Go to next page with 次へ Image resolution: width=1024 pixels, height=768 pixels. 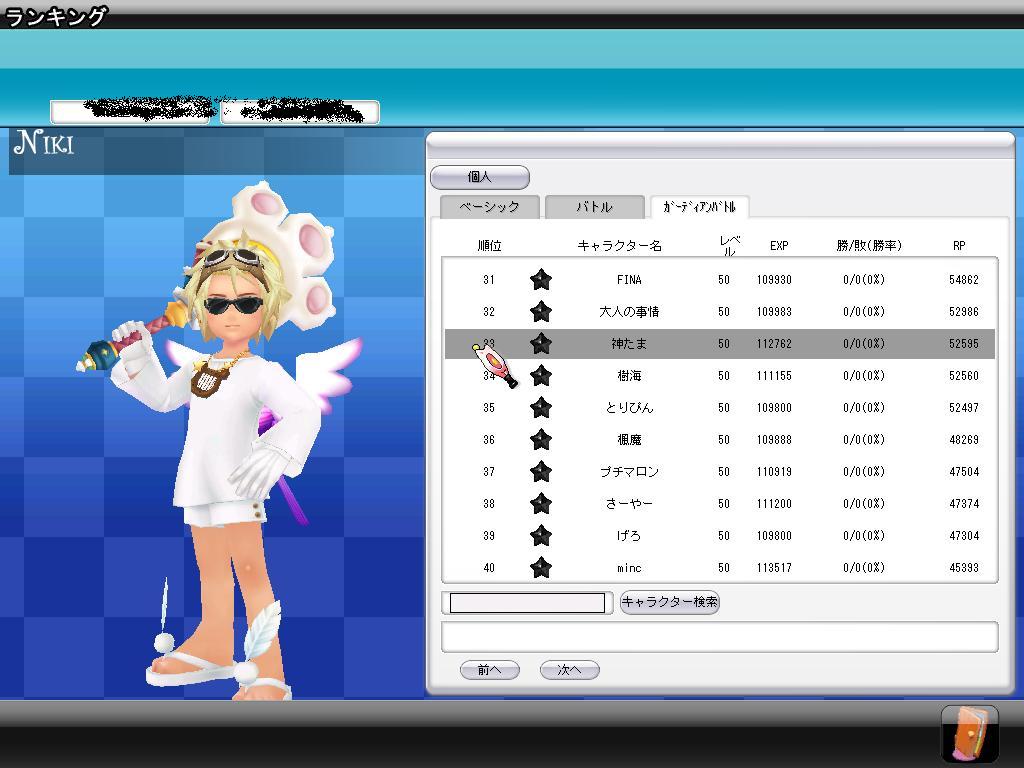click(x=569, y=670)
